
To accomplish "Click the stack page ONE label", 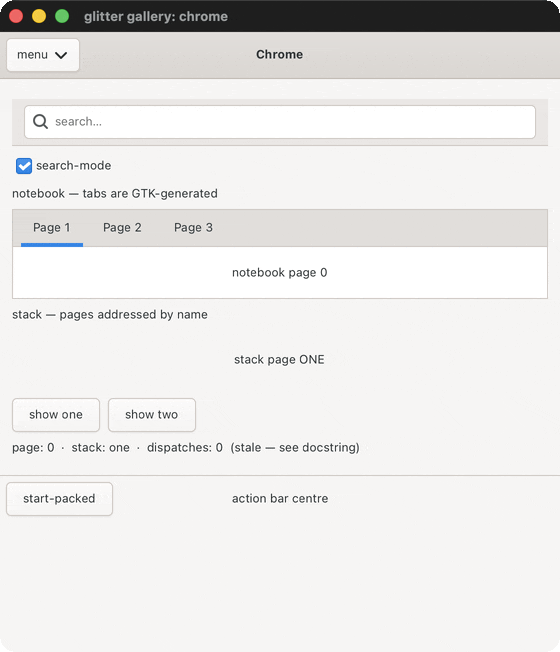I will click(279, 359).
